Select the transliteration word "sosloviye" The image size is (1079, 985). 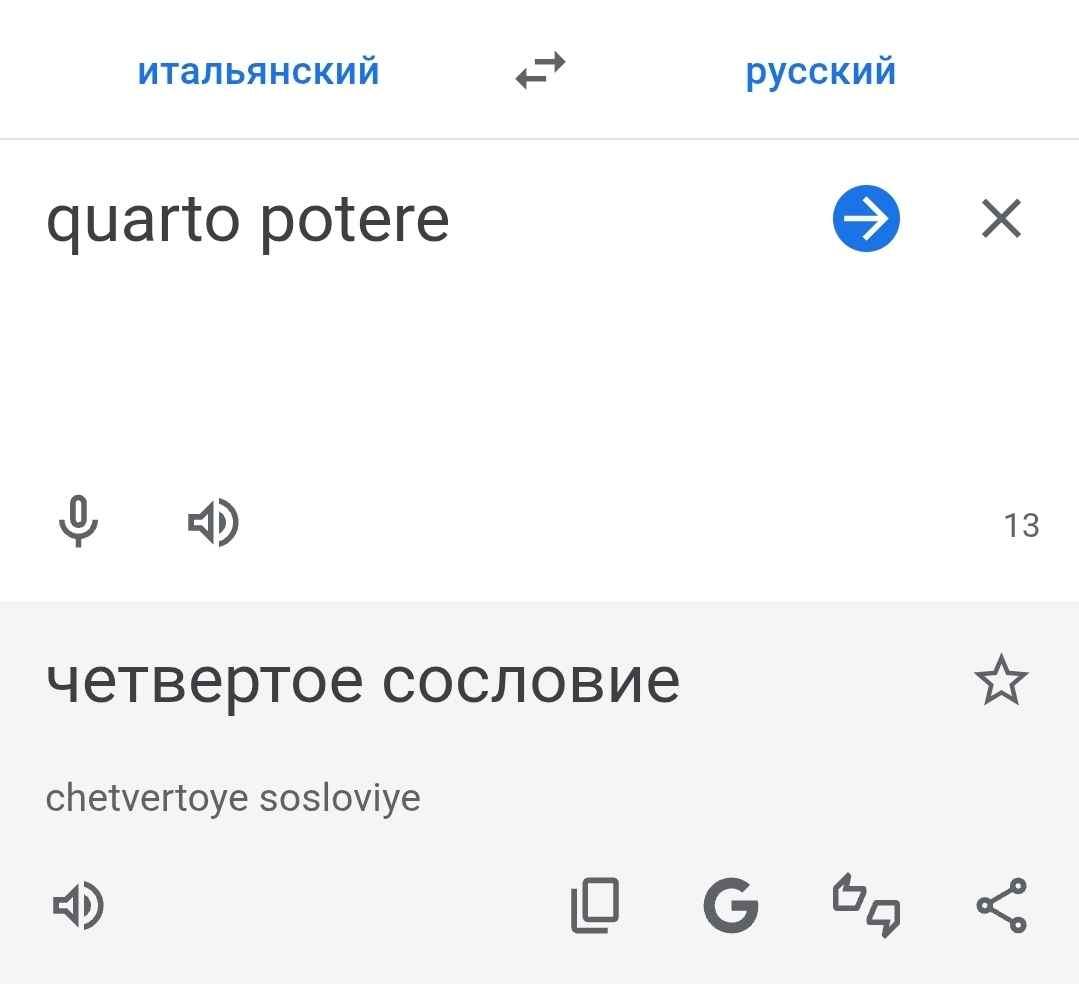(x=340, y=798)
